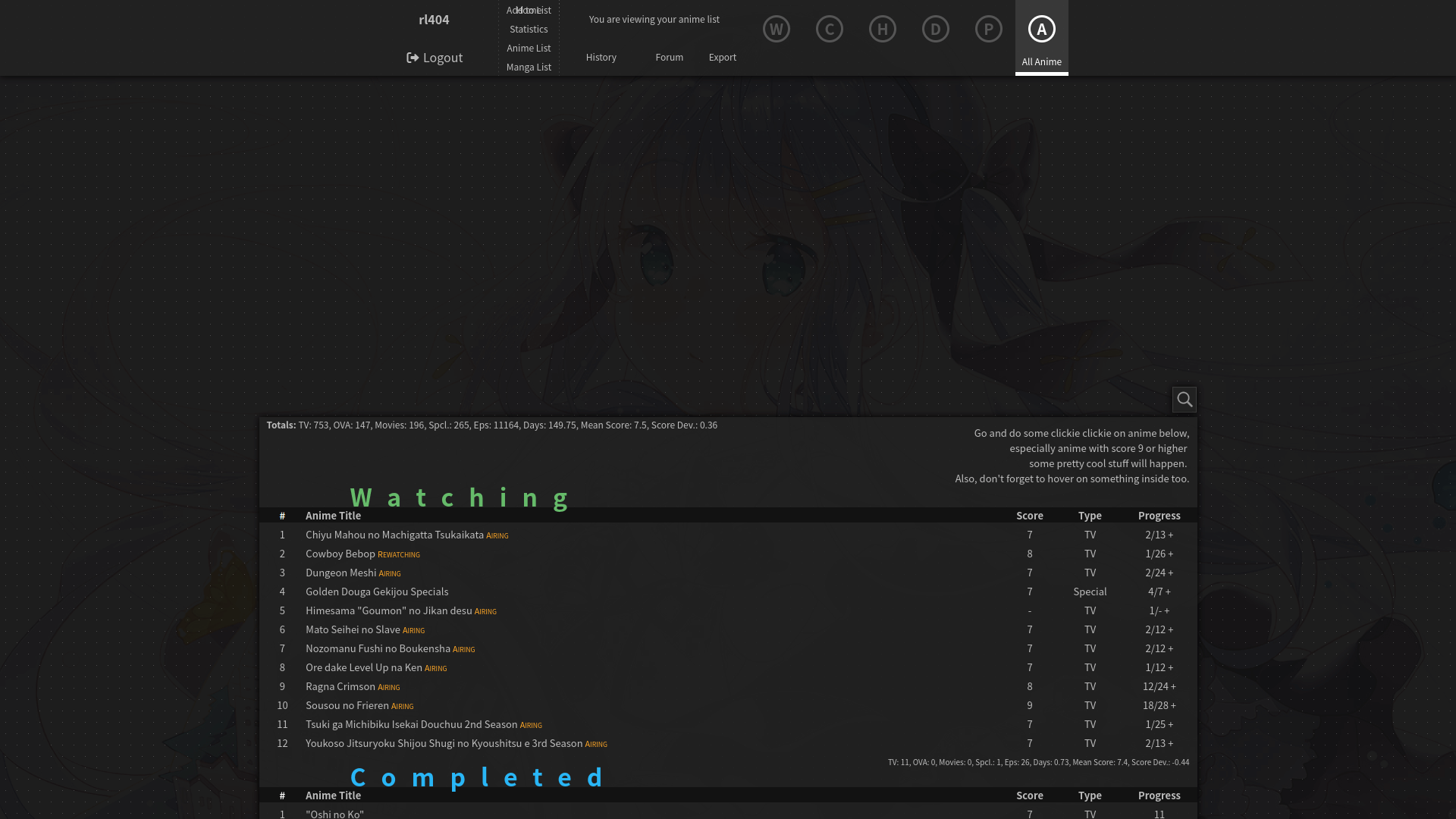This screenshot has height=819, width=1456.
Task: Open the History link
Action: click(601, 57)
